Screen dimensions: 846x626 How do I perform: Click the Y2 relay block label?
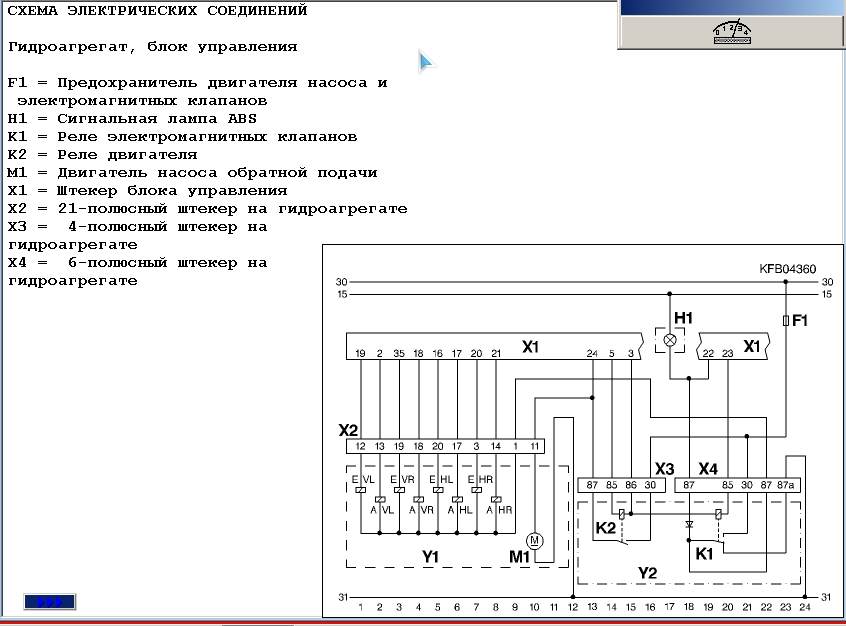pyautogui.click(x=648, y=572)
